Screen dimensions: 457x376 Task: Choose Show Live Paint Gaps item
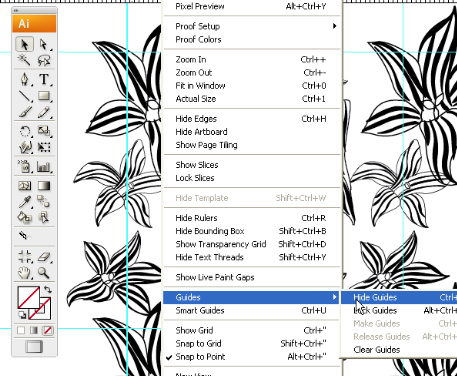[x=252, y=277]
